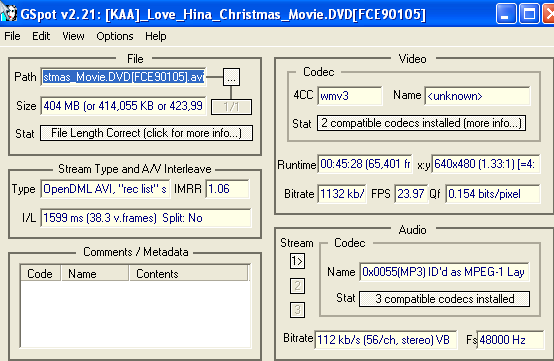Open the File menu

click(12, 36)
